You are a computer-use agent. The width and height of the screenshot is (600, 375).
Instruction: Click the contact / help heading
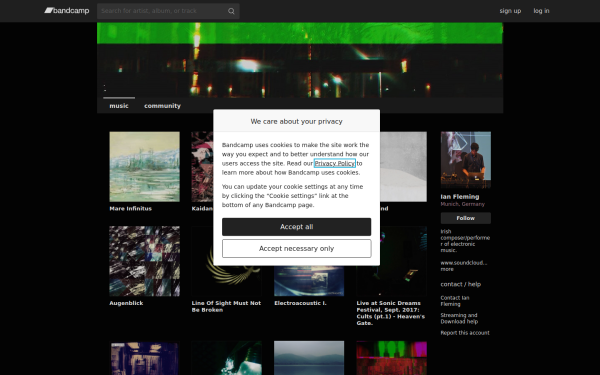pos(461,284)
